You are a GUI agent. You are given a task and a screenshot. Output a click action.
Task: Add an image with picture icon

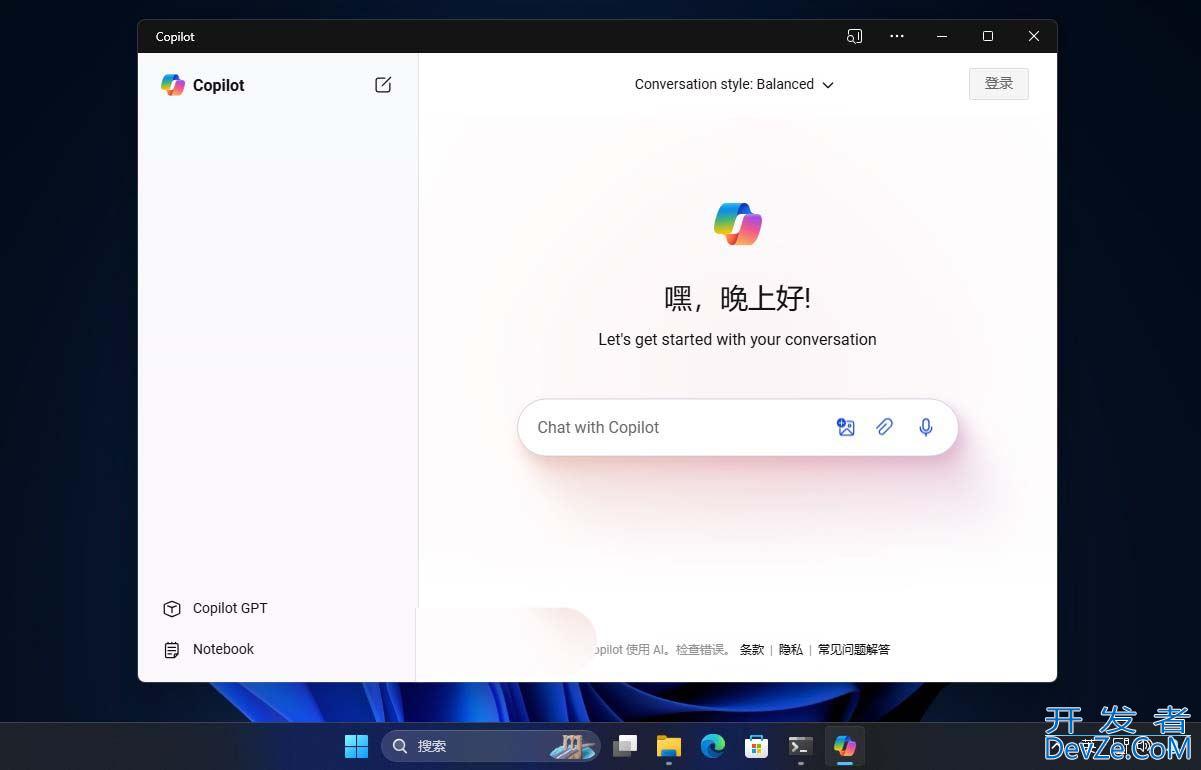pyautogui.click(x=846, y=428)
